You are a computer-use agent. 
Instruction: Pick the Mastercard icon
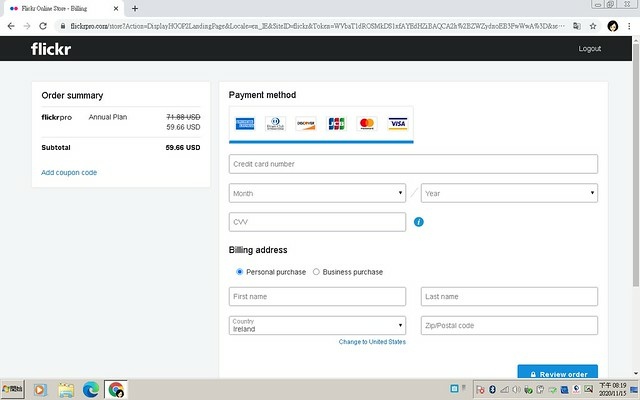pos(367,124)
